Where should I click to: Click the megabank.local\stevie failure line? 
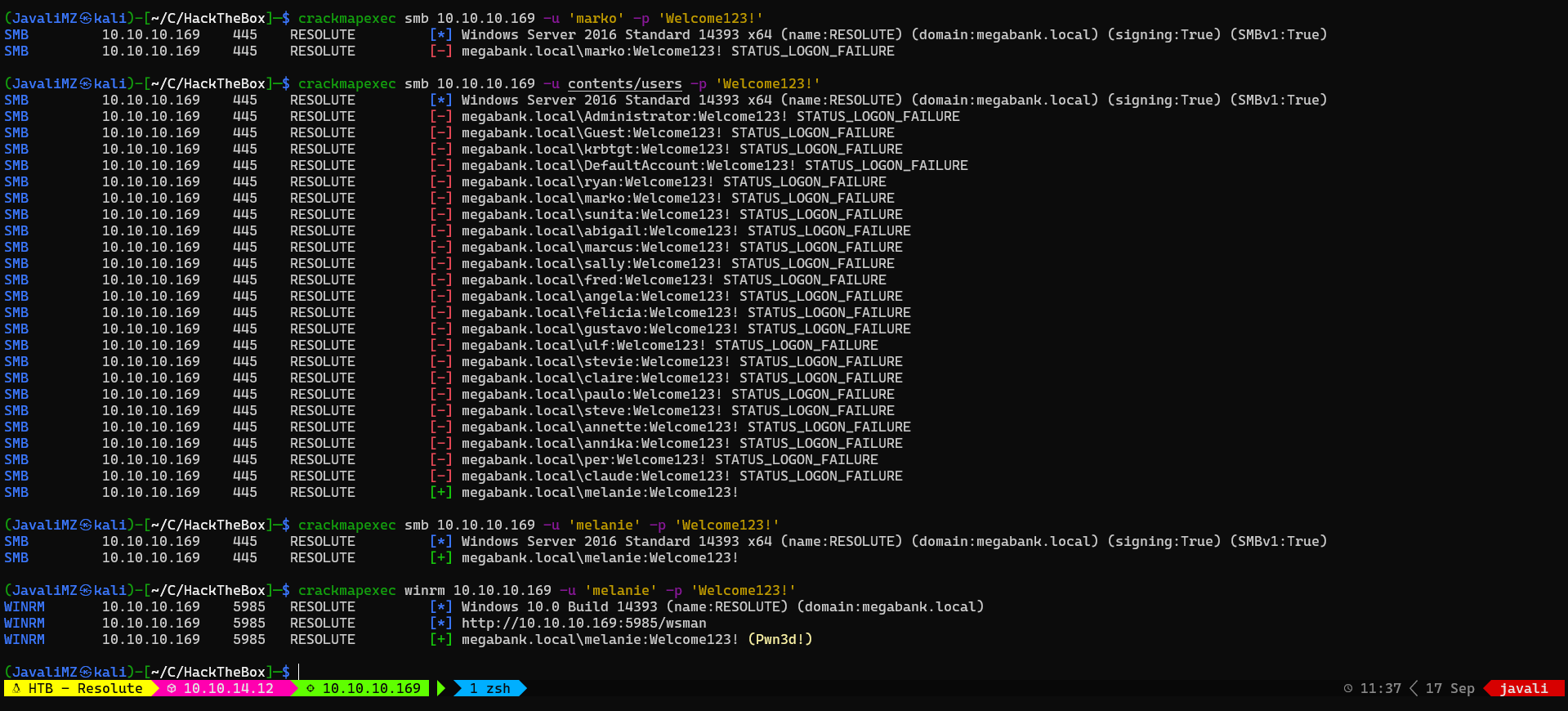tap(682, 361)
